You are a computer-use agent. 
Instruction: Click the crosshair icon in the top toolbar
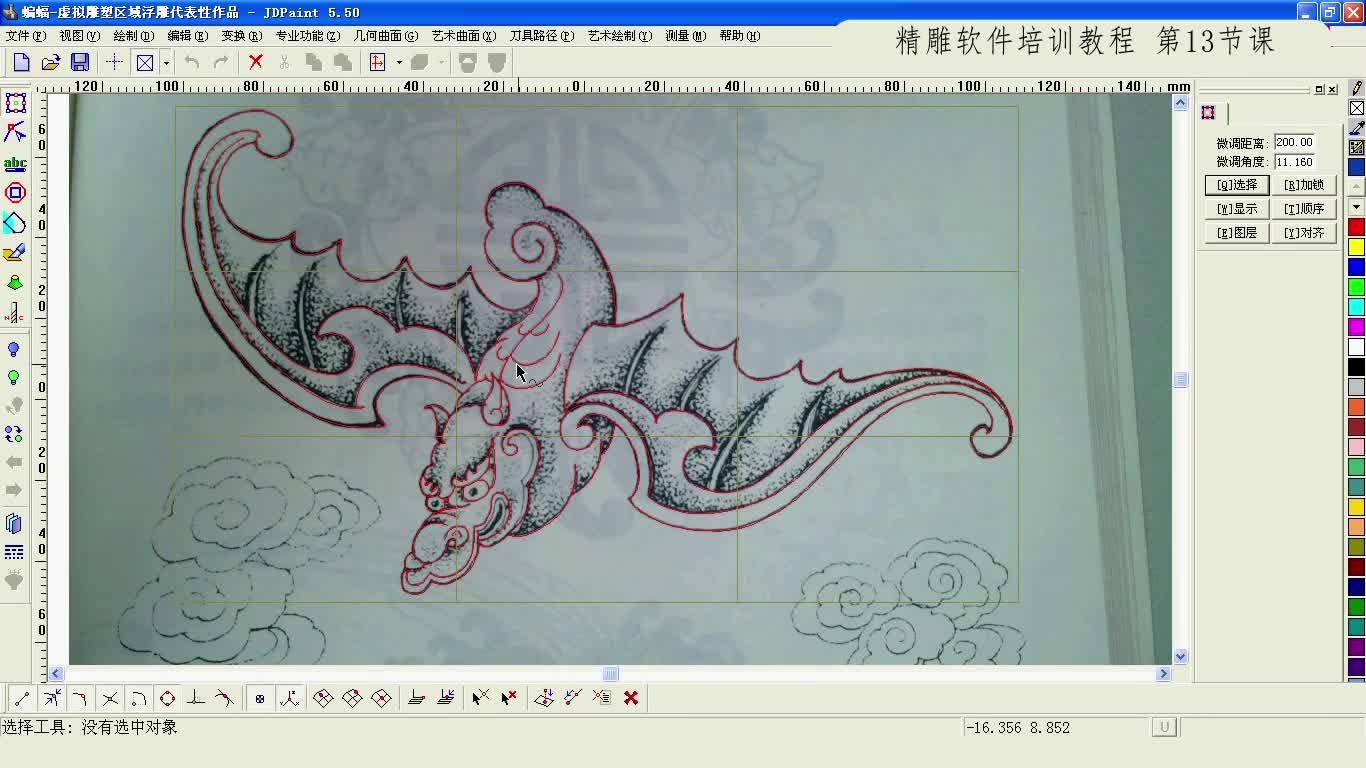click(115, 62)
